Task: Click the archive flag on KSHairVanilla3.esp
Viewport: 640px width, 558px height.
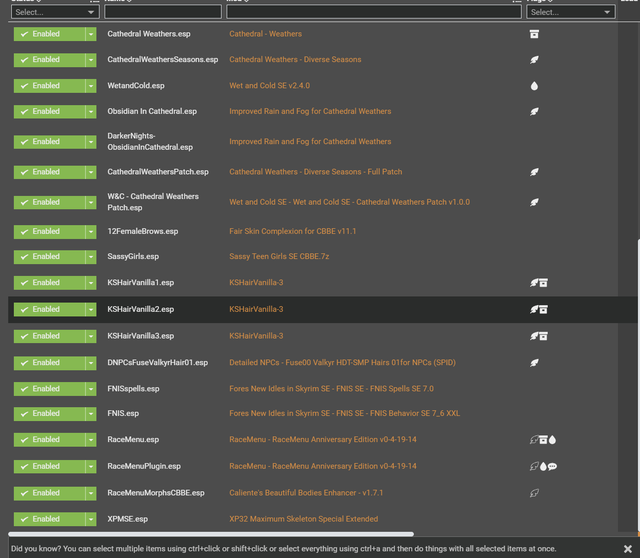Action: point(543,336)
